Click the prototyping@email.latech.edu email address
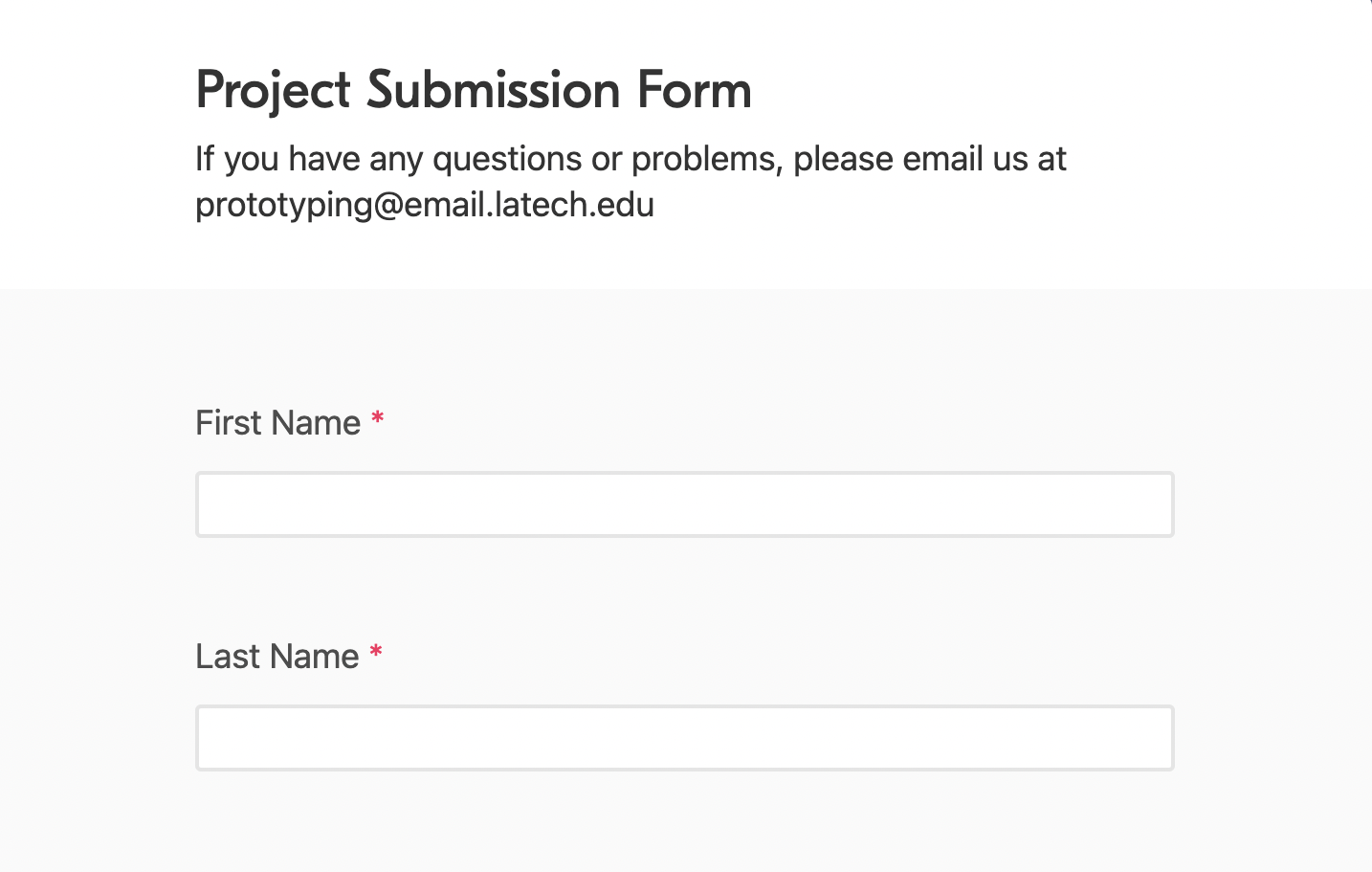This screenshot has height=872, width=1372. 425,205
